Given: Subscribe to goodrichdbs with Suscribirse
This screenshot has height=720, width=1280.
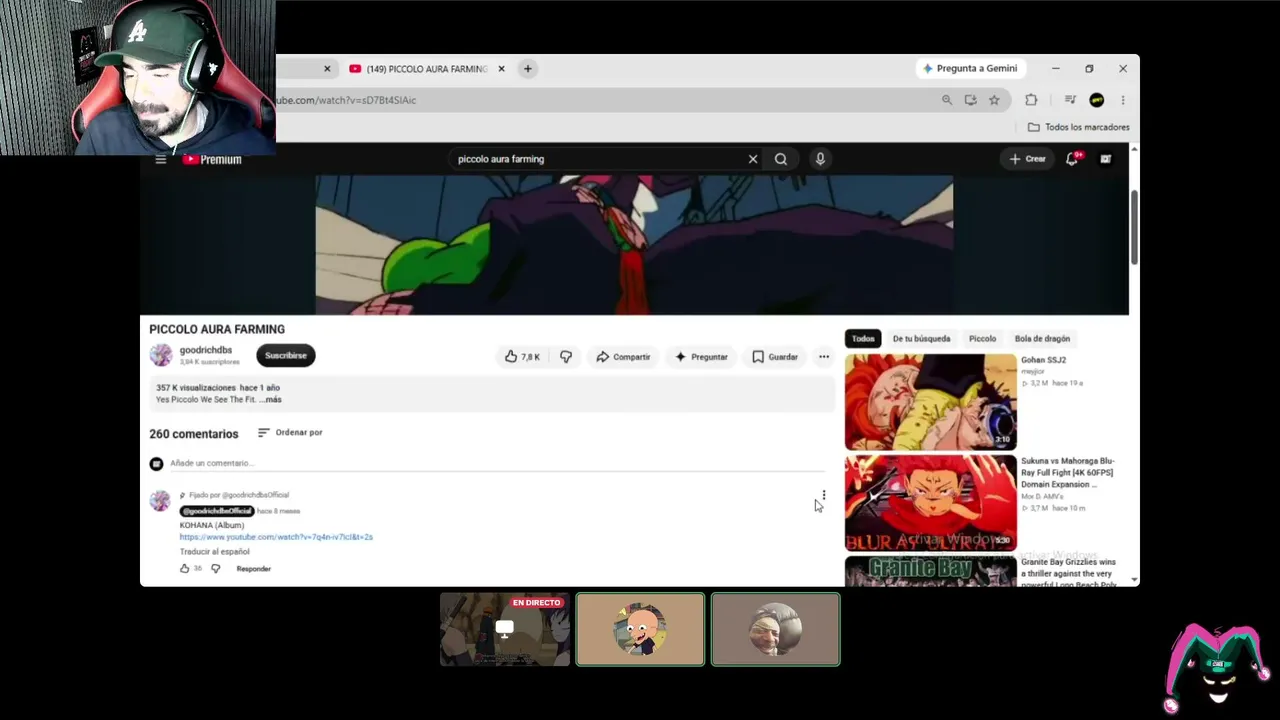Looking at the screenshot, I should (286, 355).
